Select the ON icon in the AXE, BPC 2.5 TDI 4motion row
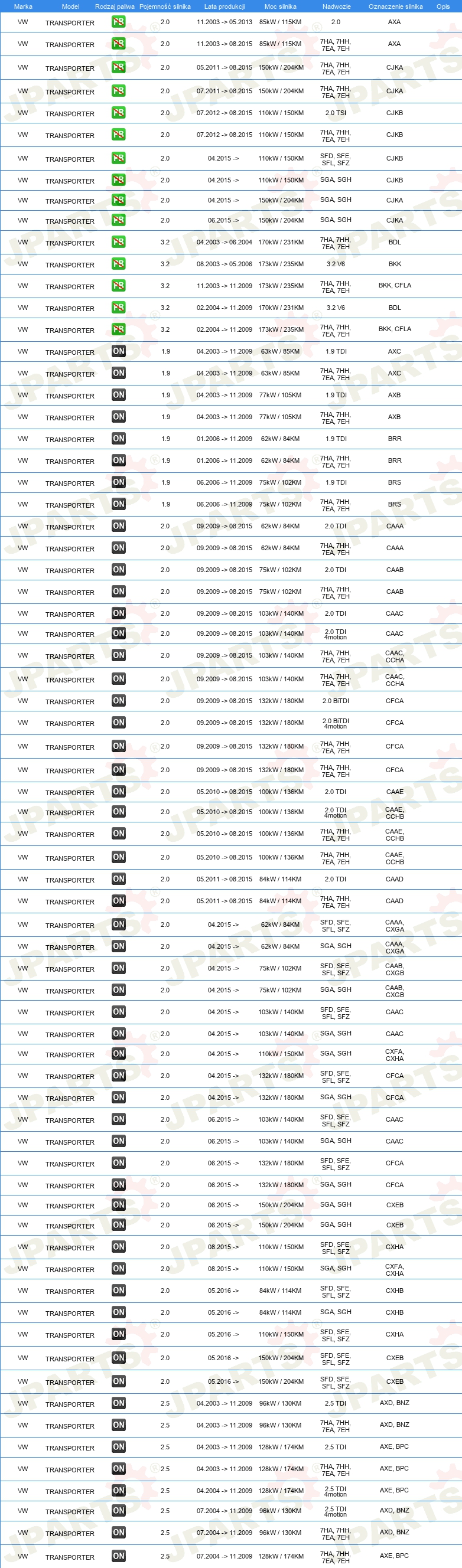462x1568 pixels. pyautogui.click(x=118, y=1492)
